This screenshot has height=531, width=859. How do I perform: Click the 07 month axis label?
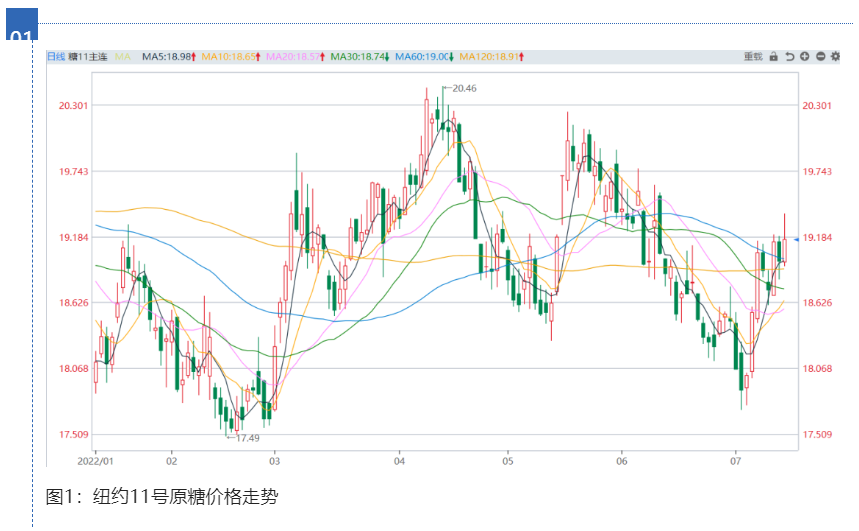[736, 461]
